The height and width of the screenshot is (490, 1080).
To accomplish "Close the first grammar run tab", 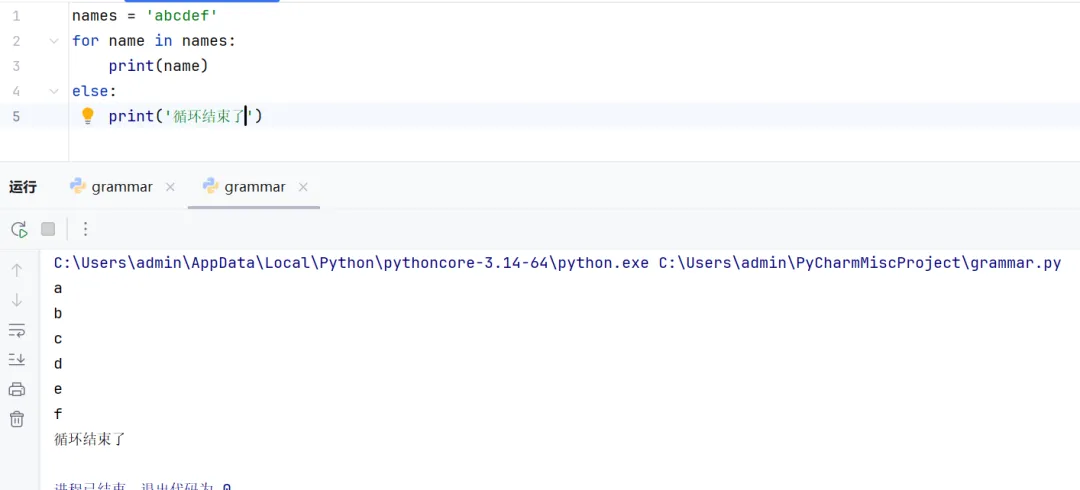I will point(171,187).
